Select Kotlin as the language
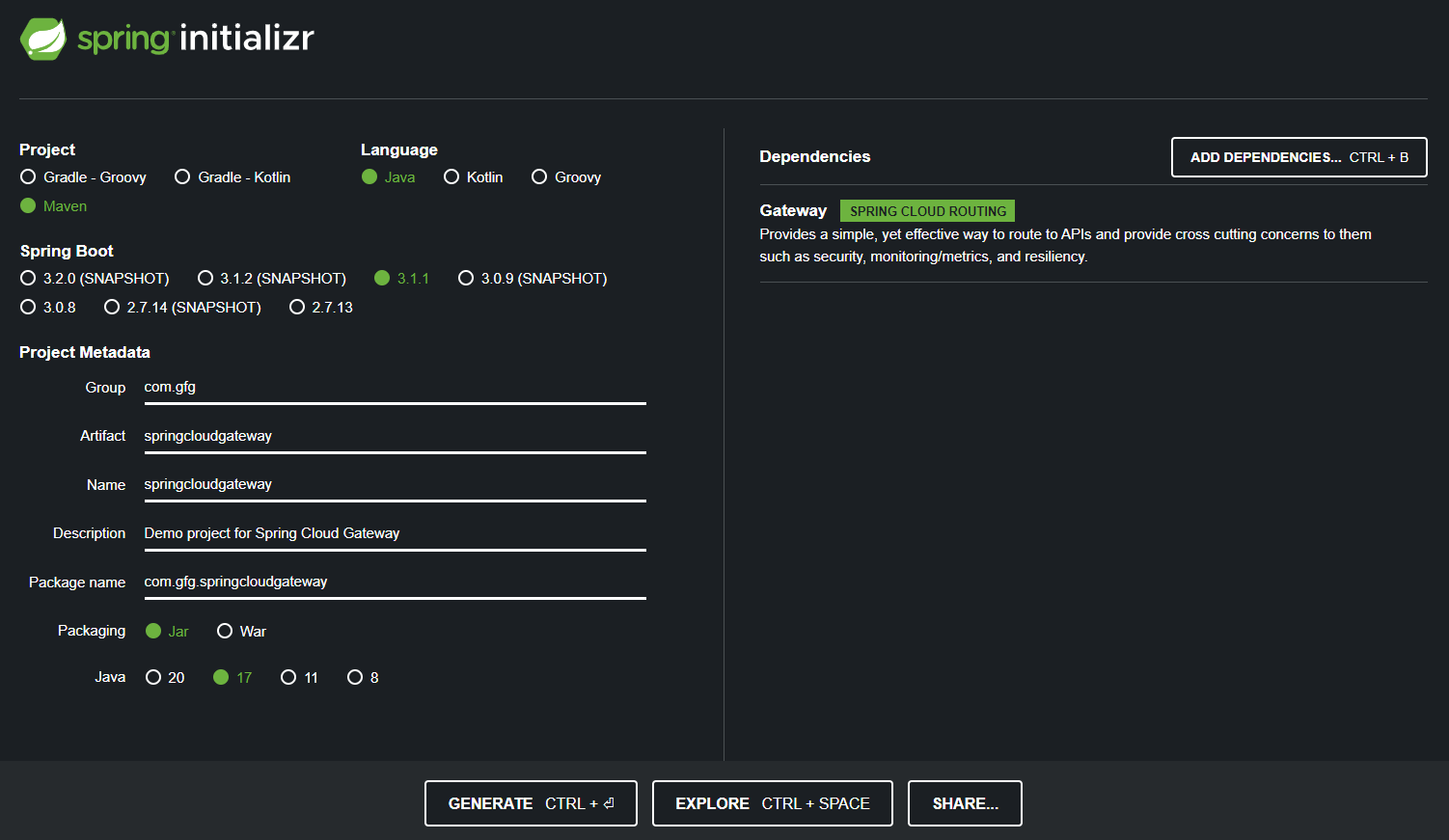 click(x=474, y=177)
